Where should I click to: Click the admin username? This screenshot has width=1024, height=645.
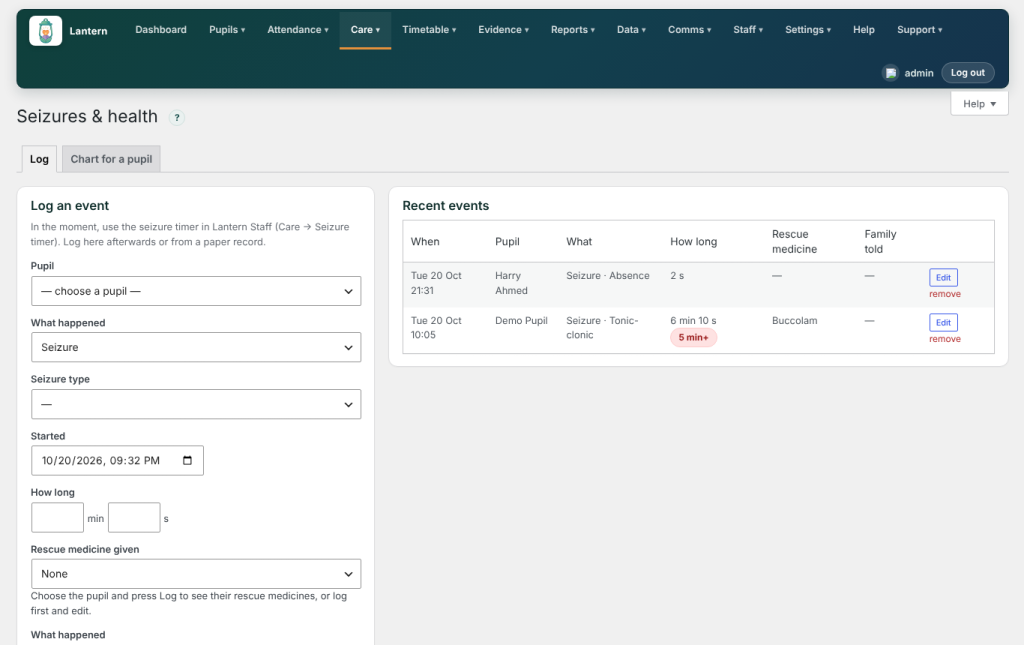(919, 73)
